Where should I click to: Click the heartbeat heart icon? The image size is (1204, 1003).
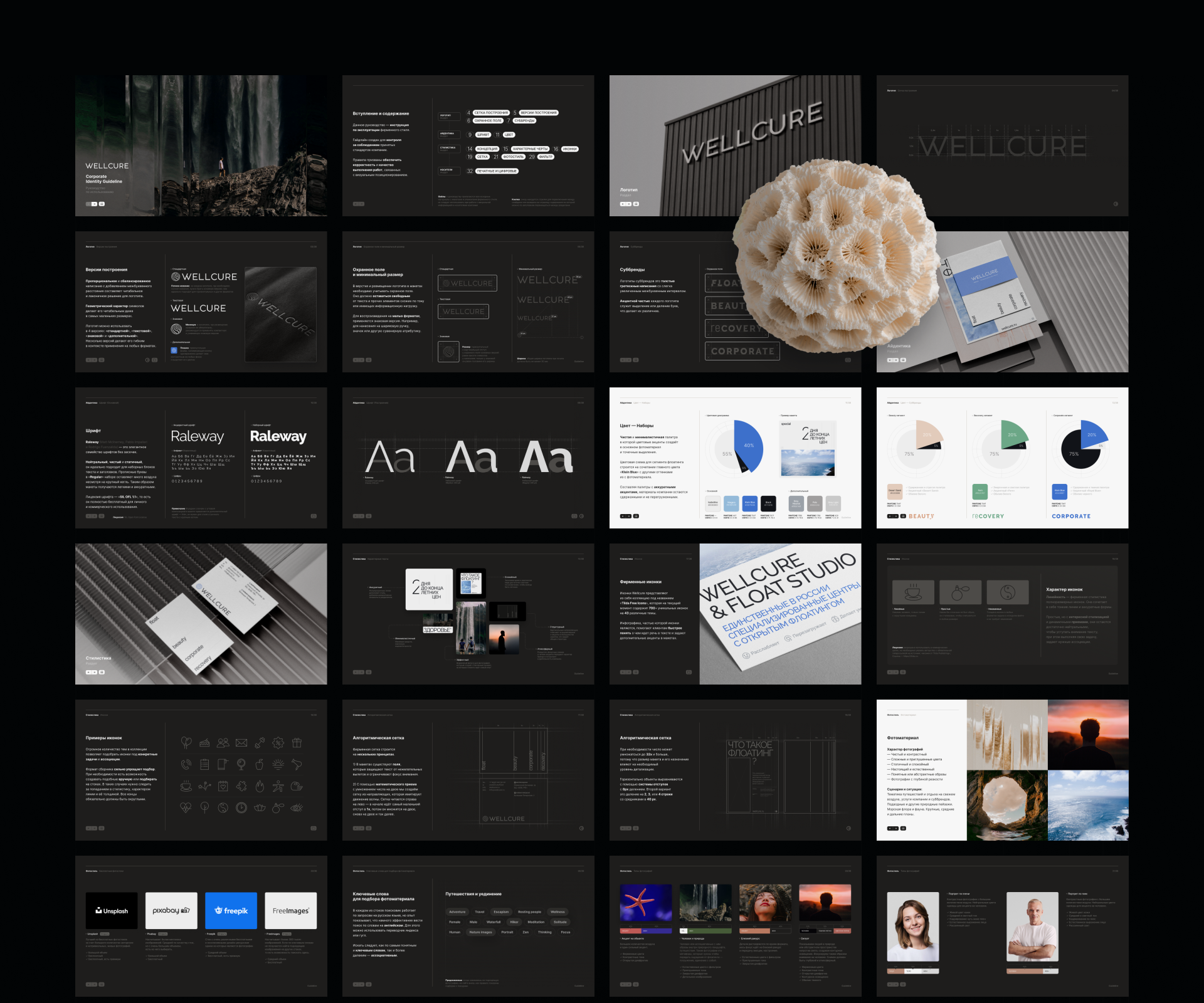pyautogui.click(x=186, y=807)
